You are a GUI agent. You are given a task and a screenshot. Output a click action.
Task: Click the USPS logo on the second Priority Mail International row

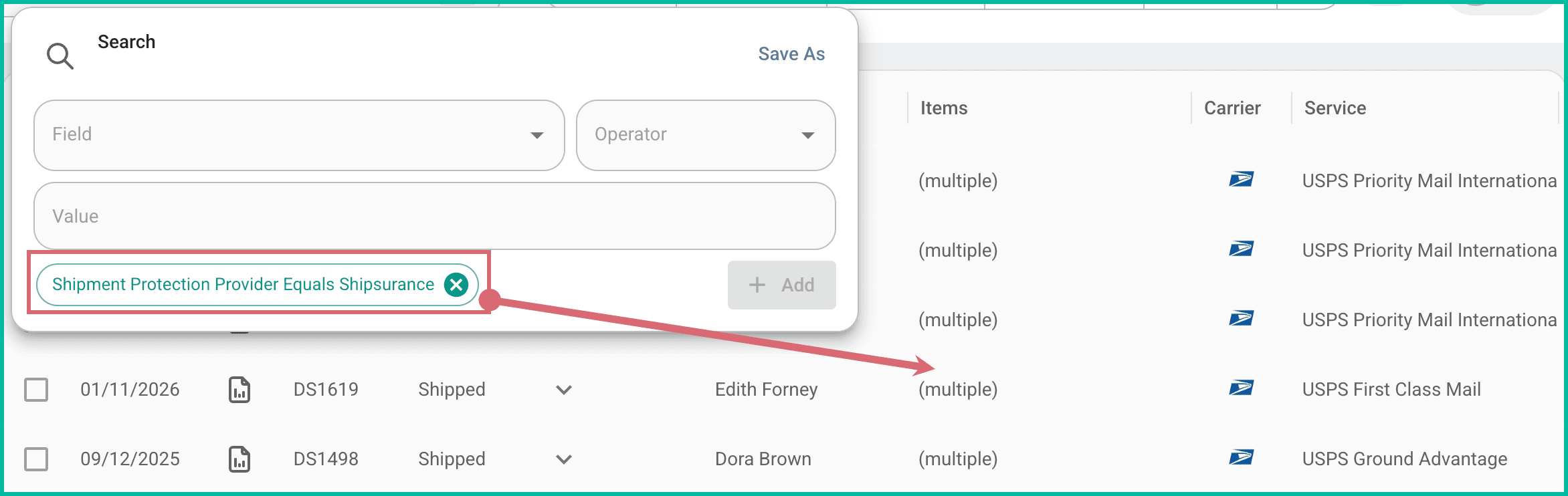coord(1242,249)
